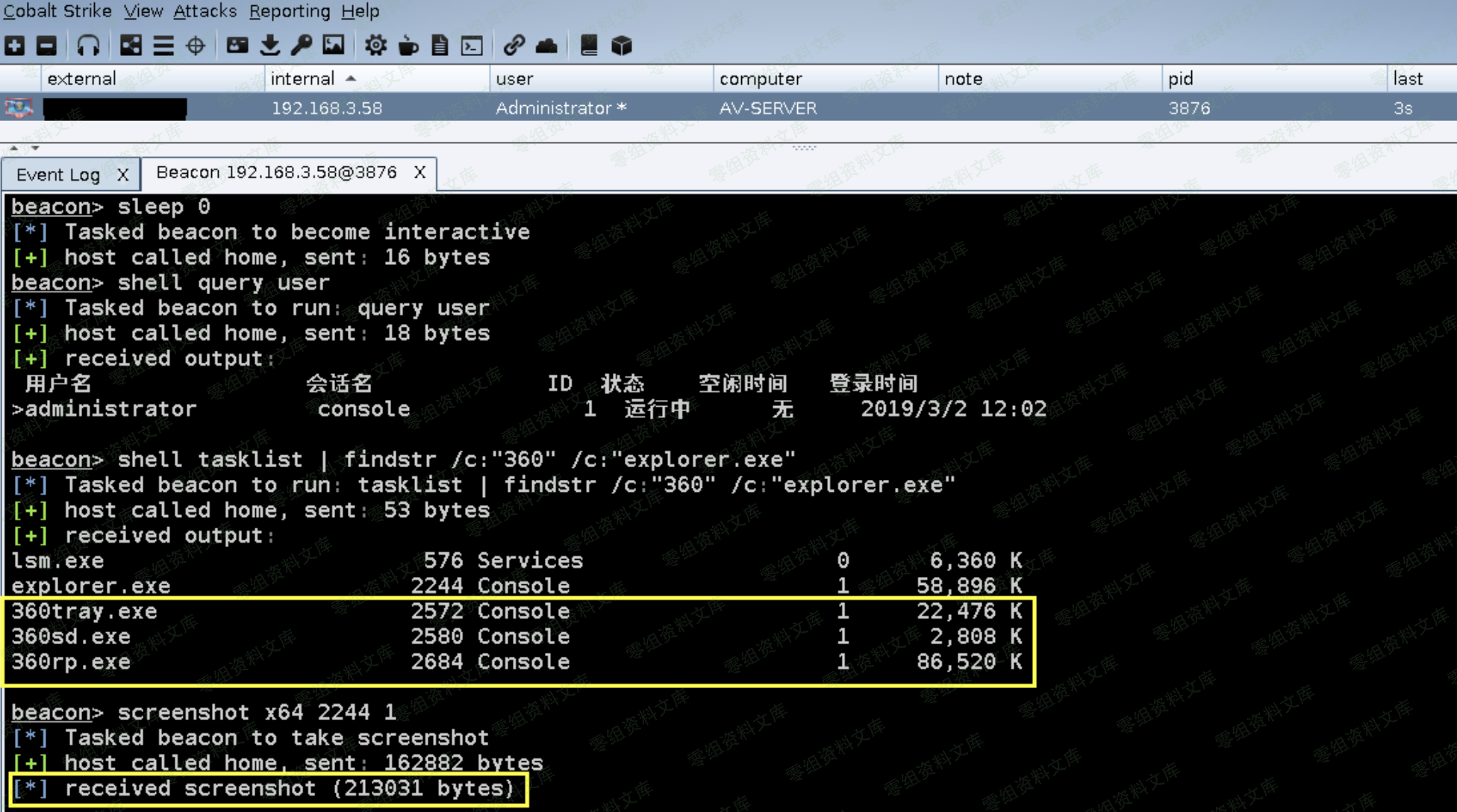
Task: Open the Reporting menu
Action: pos(290,11)
